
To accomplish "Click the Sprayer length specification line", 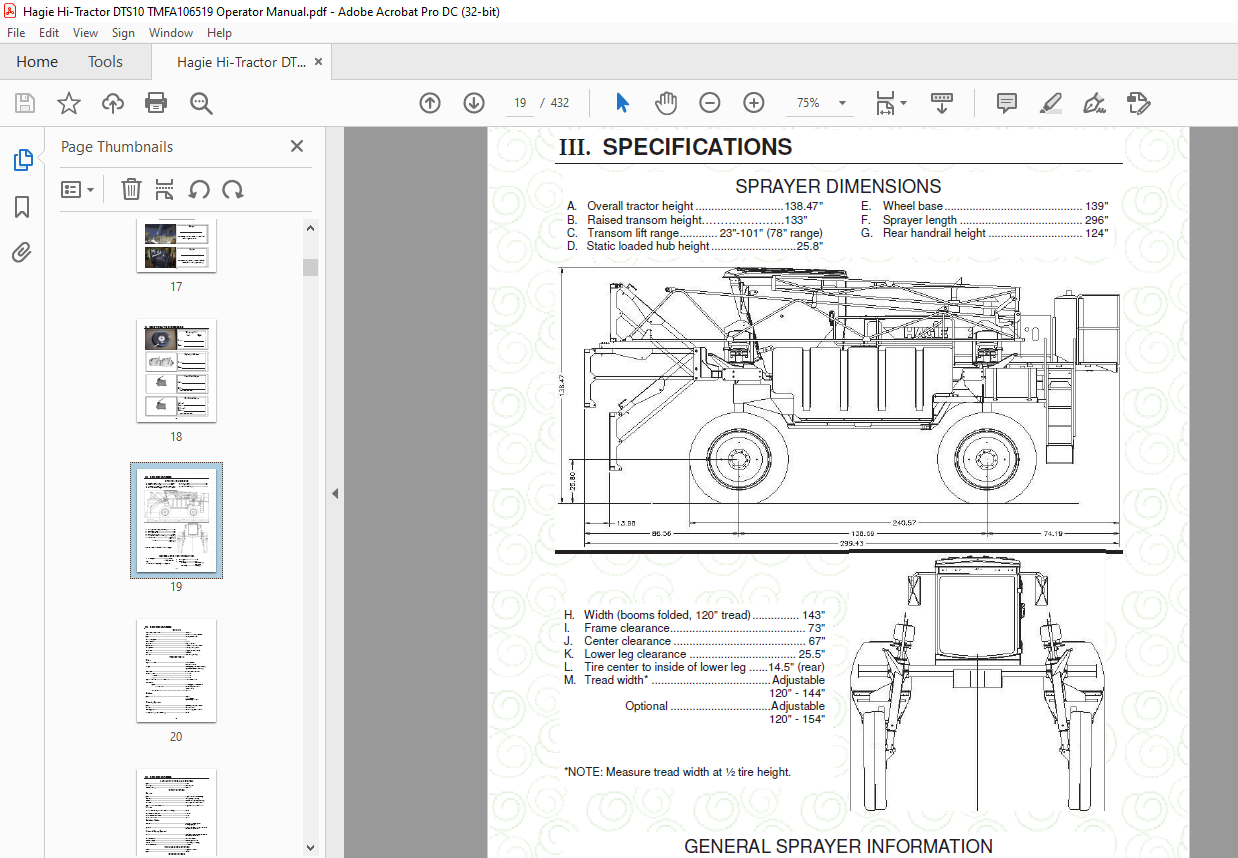I will tap(985, 220).
